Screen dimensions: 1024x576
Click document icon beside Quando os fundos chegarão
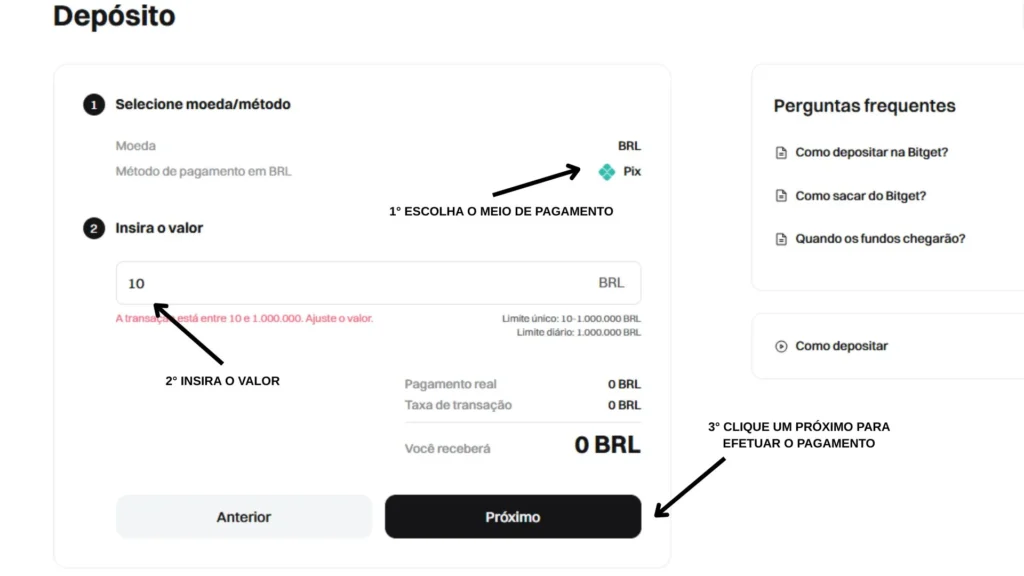[781, 239]
